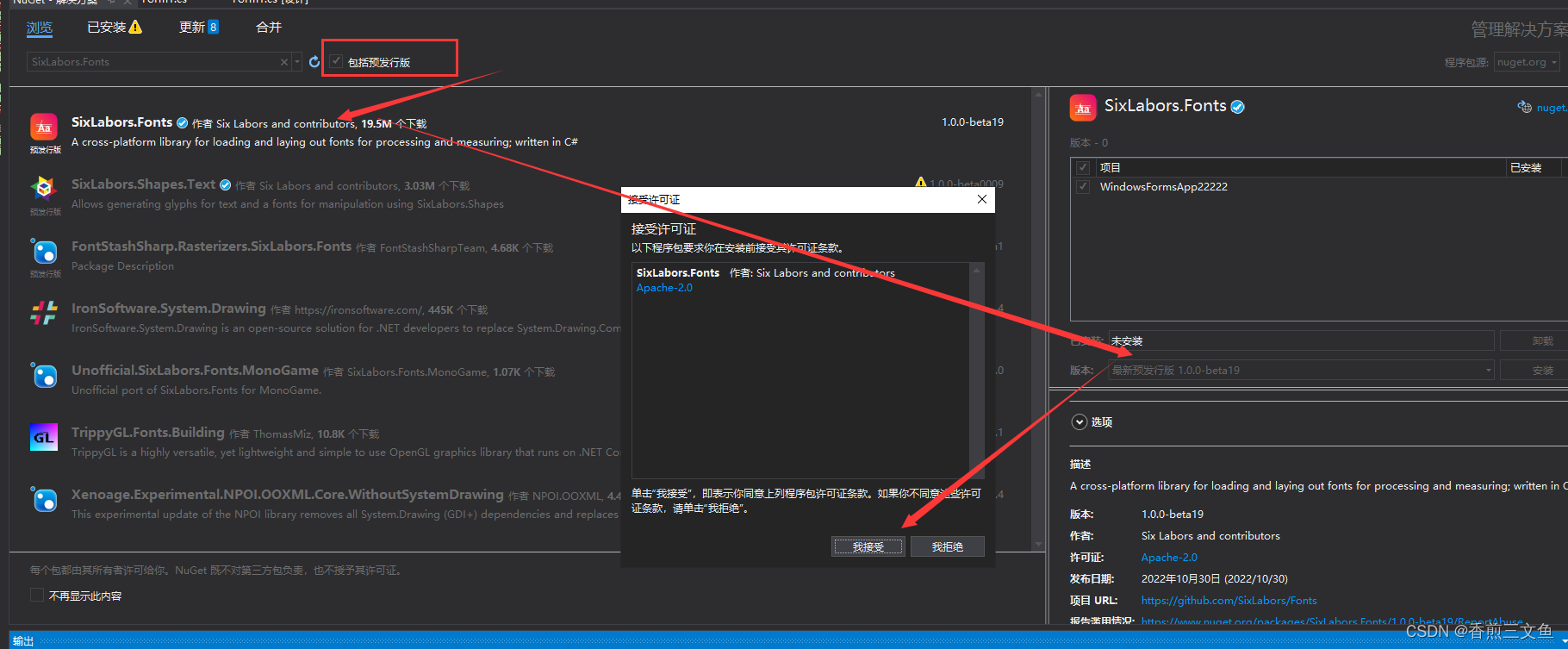Toggle the WindowsFormsApp22222 project checkbox
This screenshot has width=1568, height=649.
(x=1083, y=186)
